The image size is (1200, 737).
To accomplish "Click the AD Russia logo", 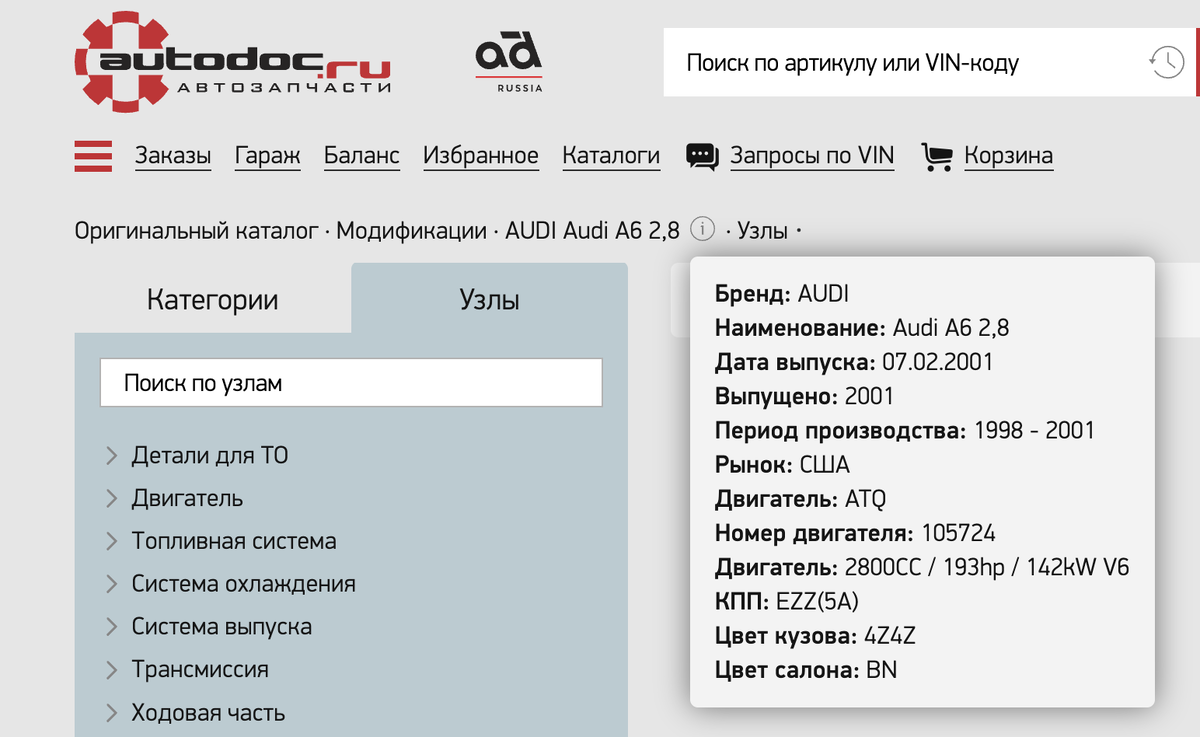I will 509,61.
